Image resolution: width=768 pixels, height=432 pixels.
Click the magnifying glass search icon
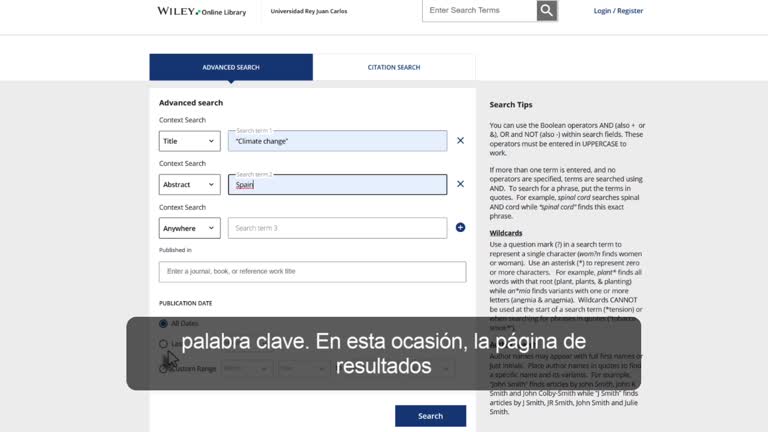(547, 10)
